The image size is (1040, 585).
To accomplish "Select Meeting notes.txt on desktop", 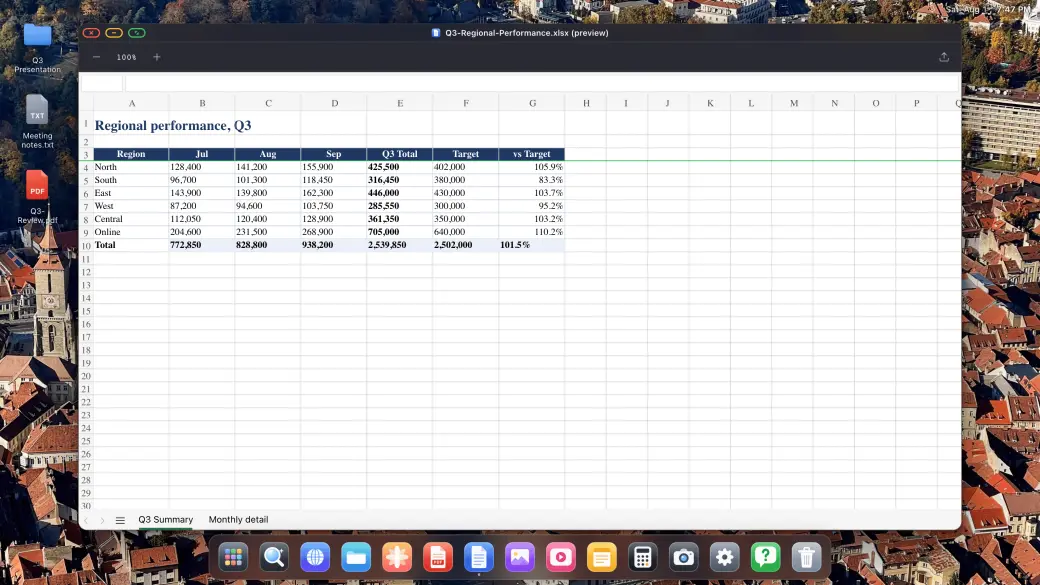I will pos(37,121).
